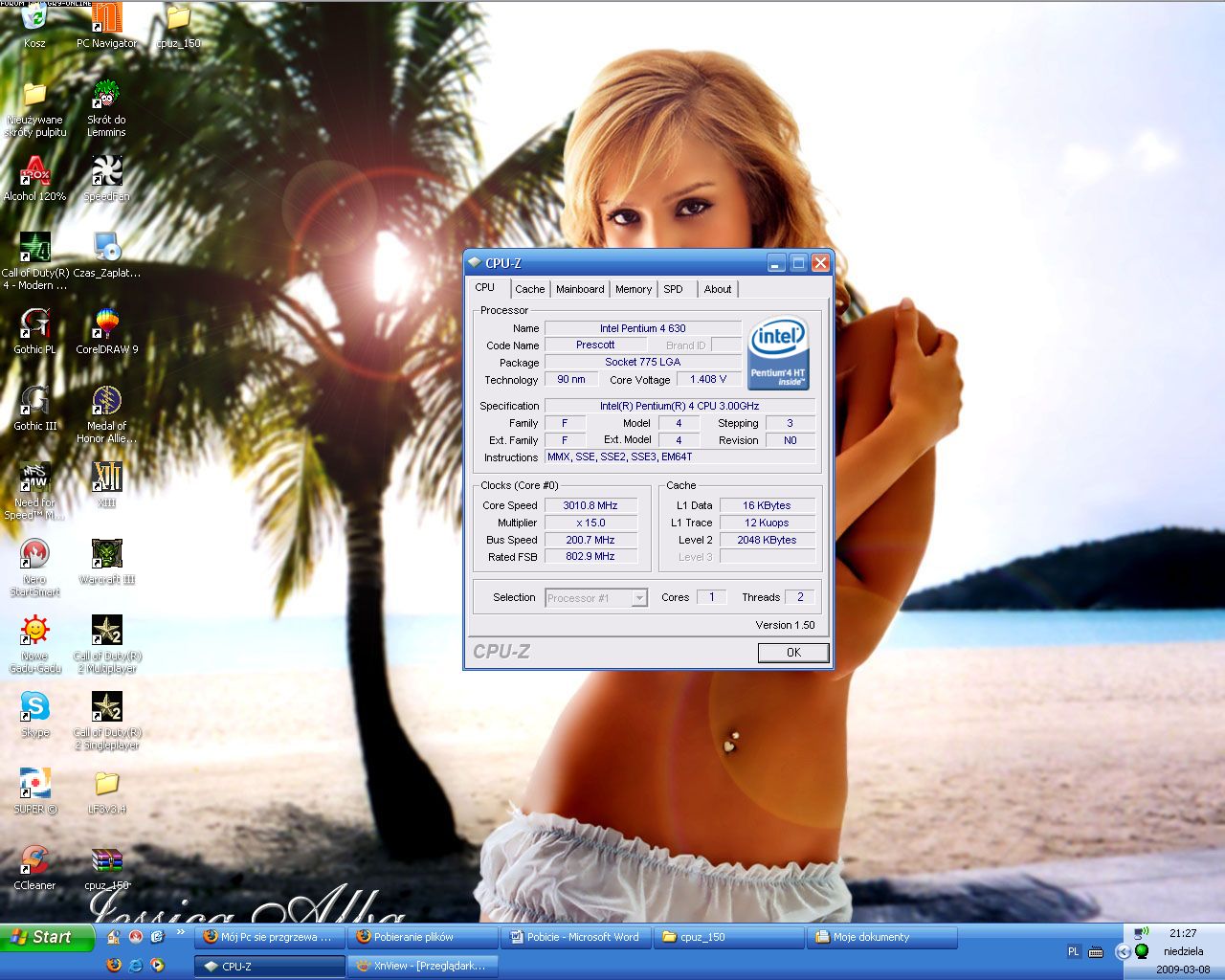
Task: Switch to Pobicie - Microsoft Word window
Action: (x=576, y=937)
